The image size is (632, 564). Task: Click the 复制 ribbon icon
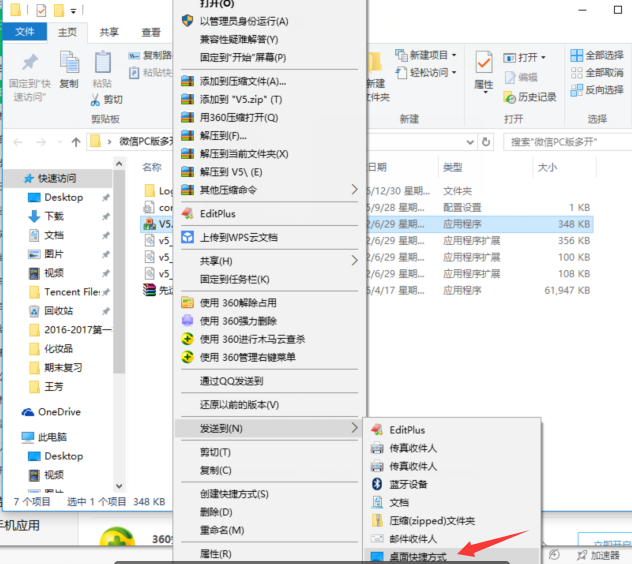(69, 62)
